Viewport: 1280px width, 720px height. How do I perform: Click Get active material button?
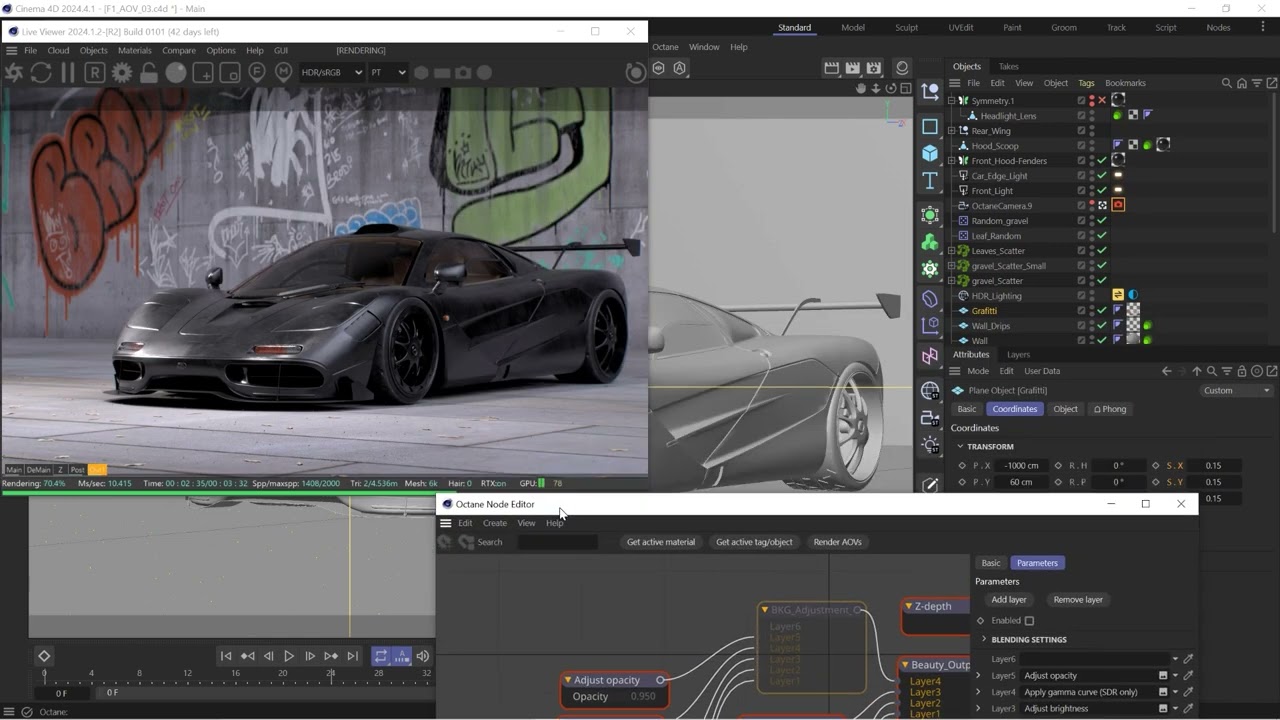pyautogui.click(x=660, y=542)
